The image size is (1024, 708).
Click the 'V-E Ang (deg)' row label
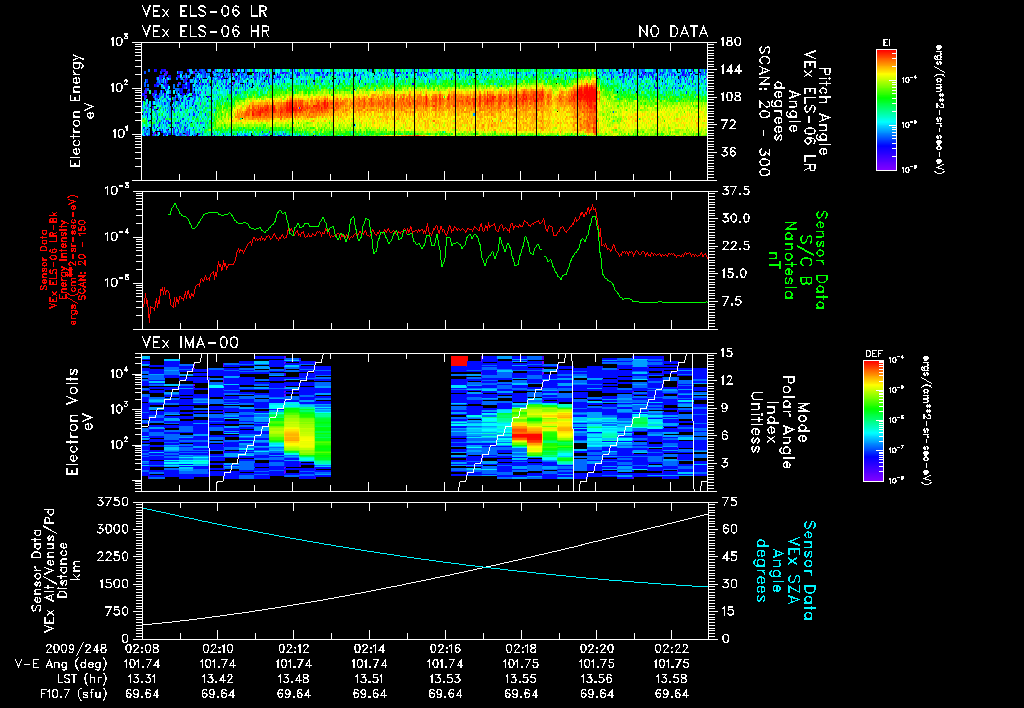(61, 664)
